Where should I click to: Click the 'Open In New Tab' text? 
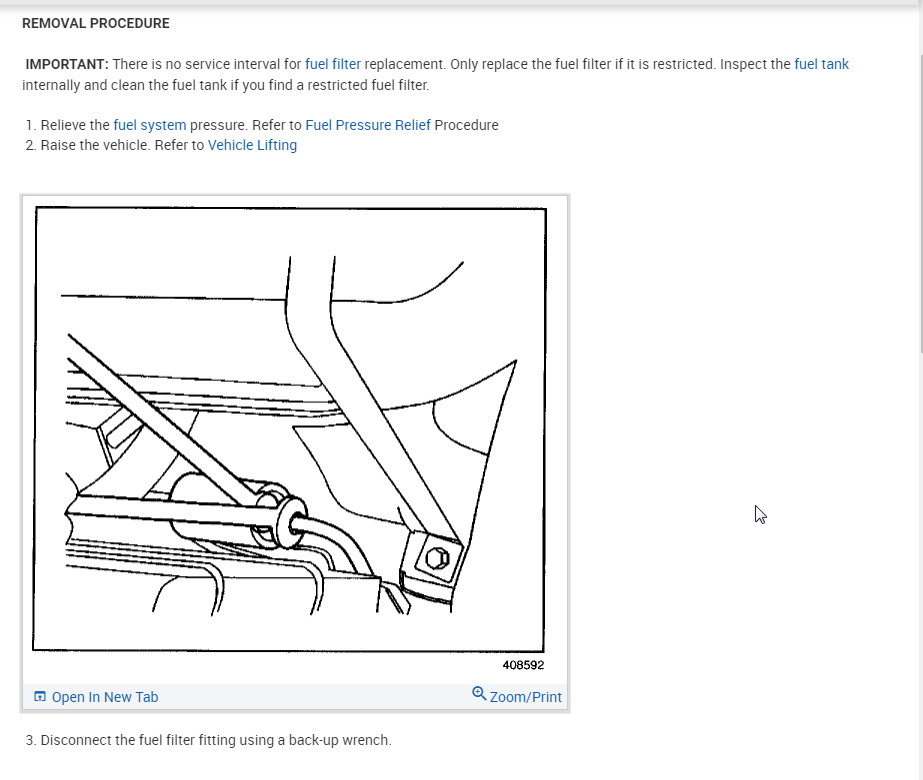click(x=105, y=697)
